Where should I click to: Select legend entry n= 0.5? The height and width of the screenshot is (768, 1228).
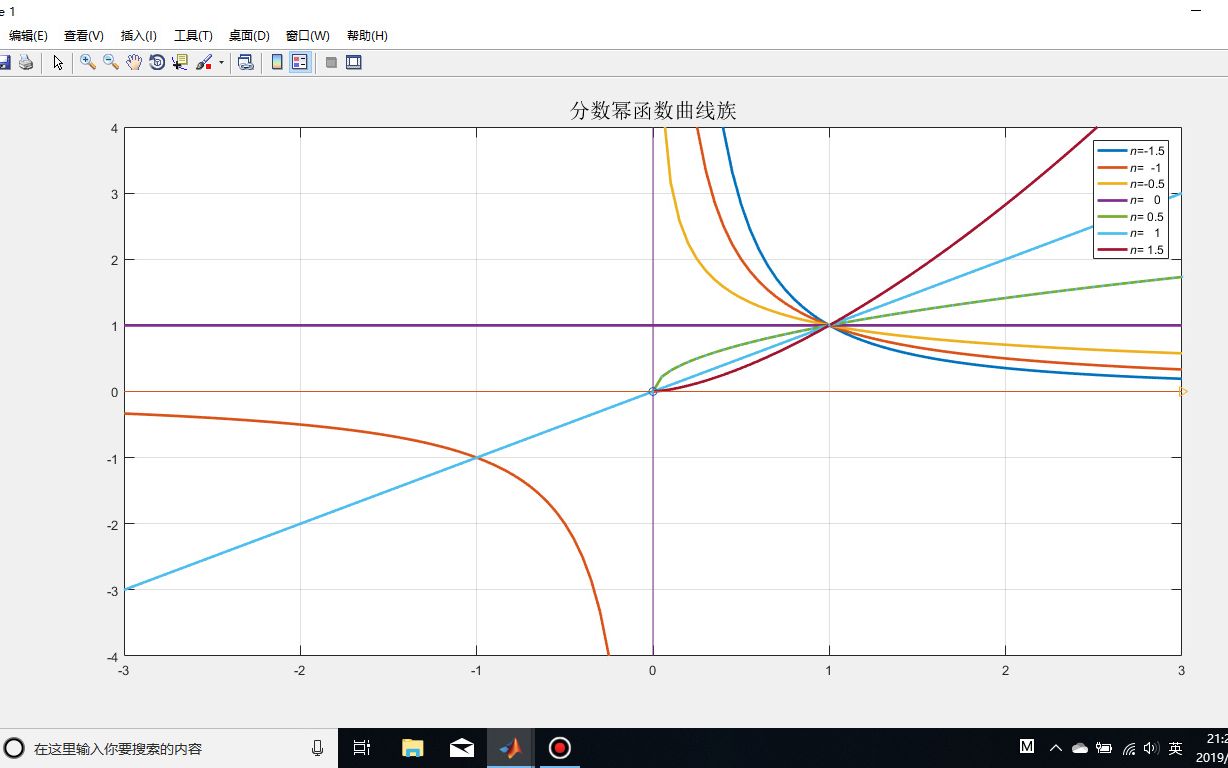point(1131,217)
